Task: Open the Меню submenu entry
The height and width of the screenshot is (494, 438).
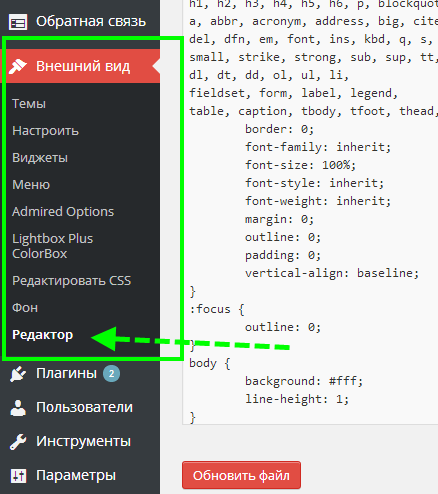Action: 31,185
